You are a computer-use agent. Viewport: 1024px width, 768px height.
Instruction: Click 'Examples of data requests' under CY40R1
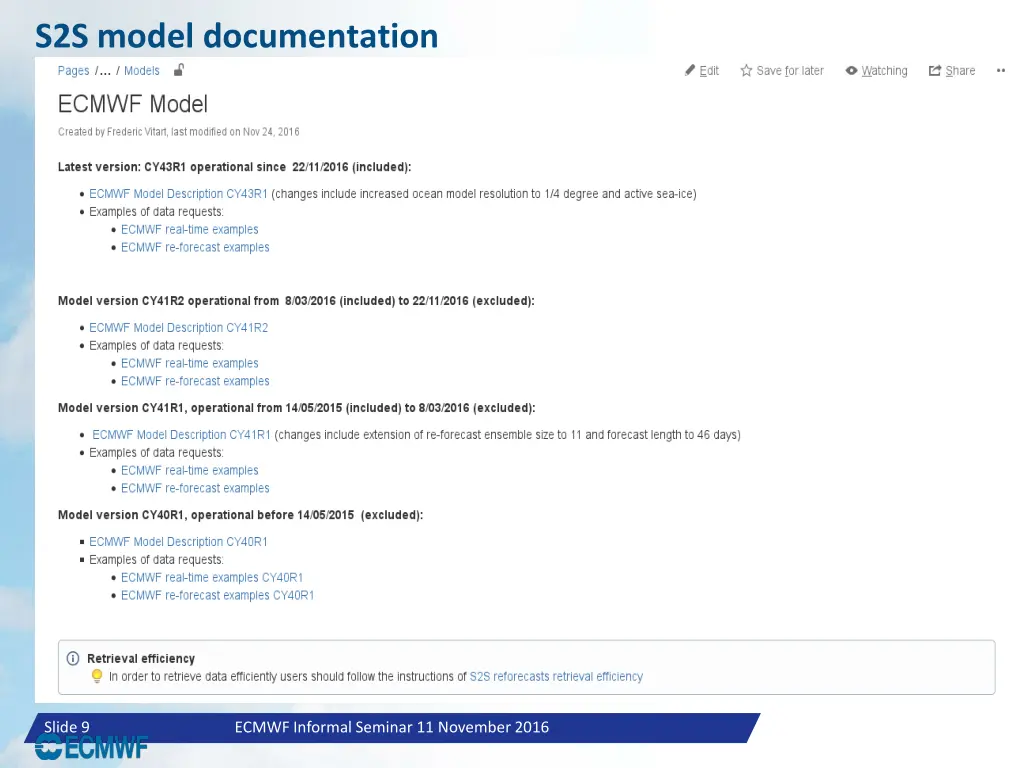(156, 560)
